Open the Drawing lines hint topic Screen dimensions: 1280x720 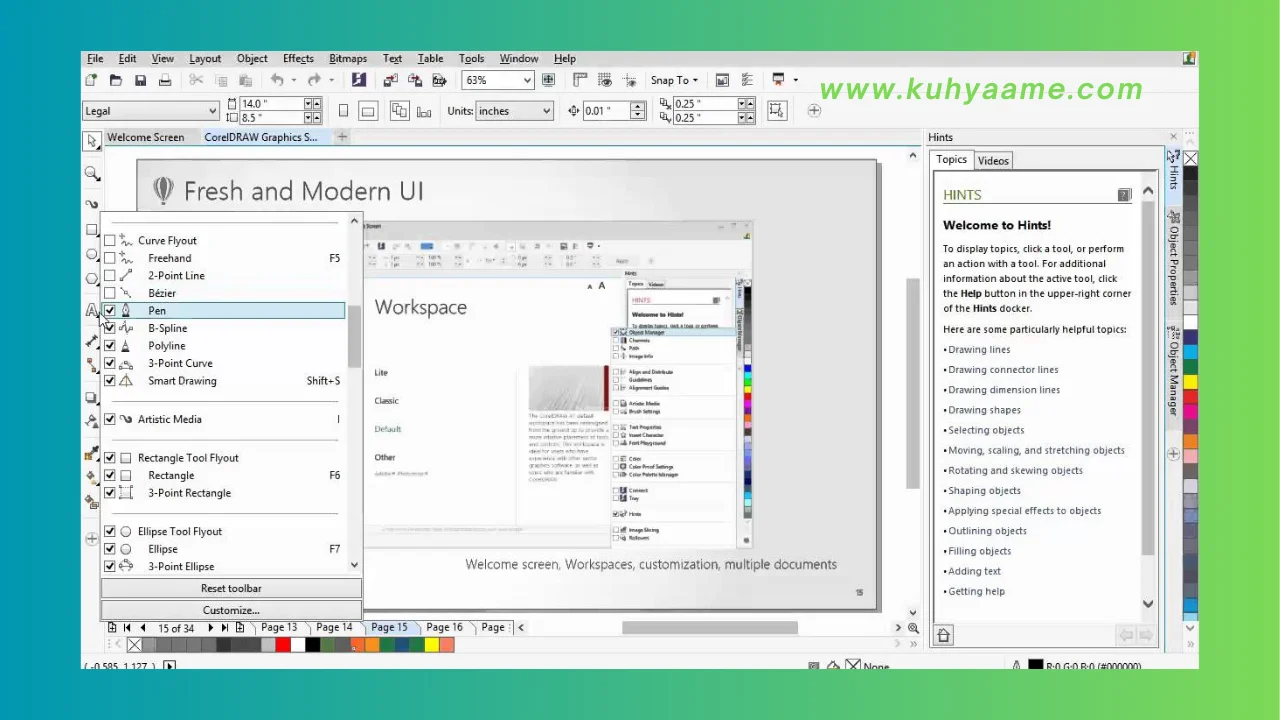[979, 350]
